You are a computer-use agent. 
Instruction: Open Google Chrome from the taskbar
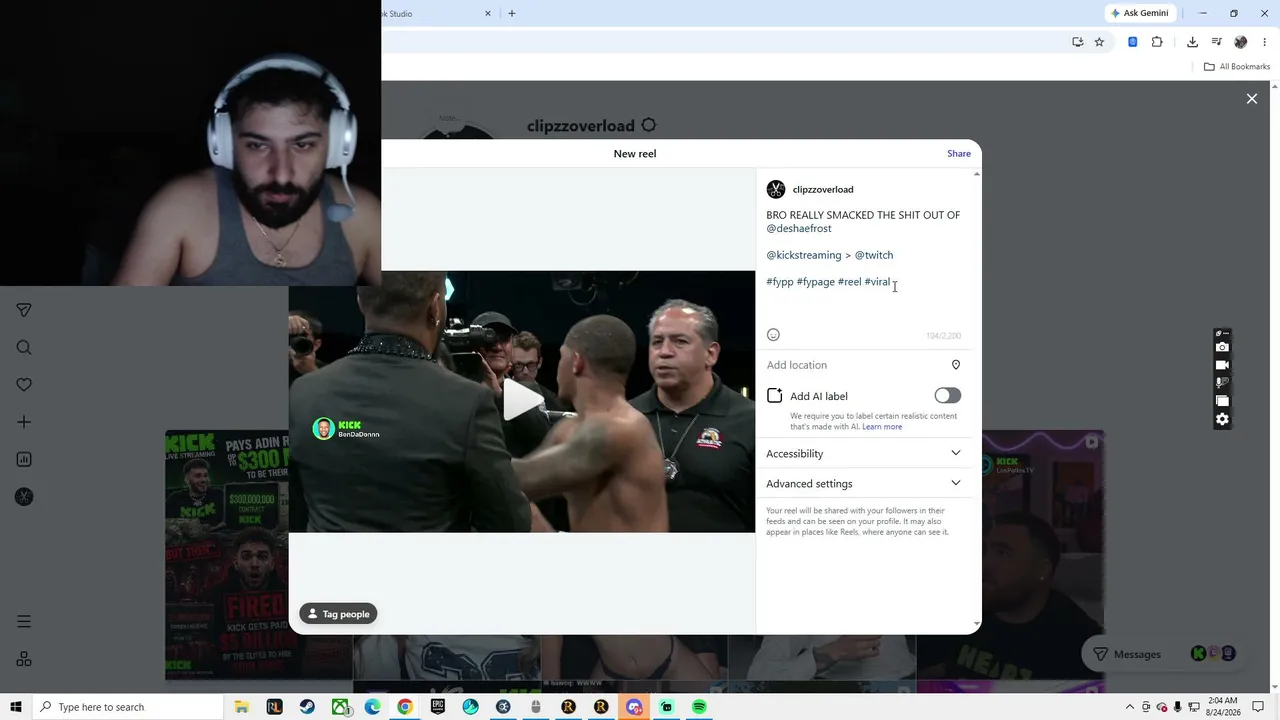coord(405,707)
